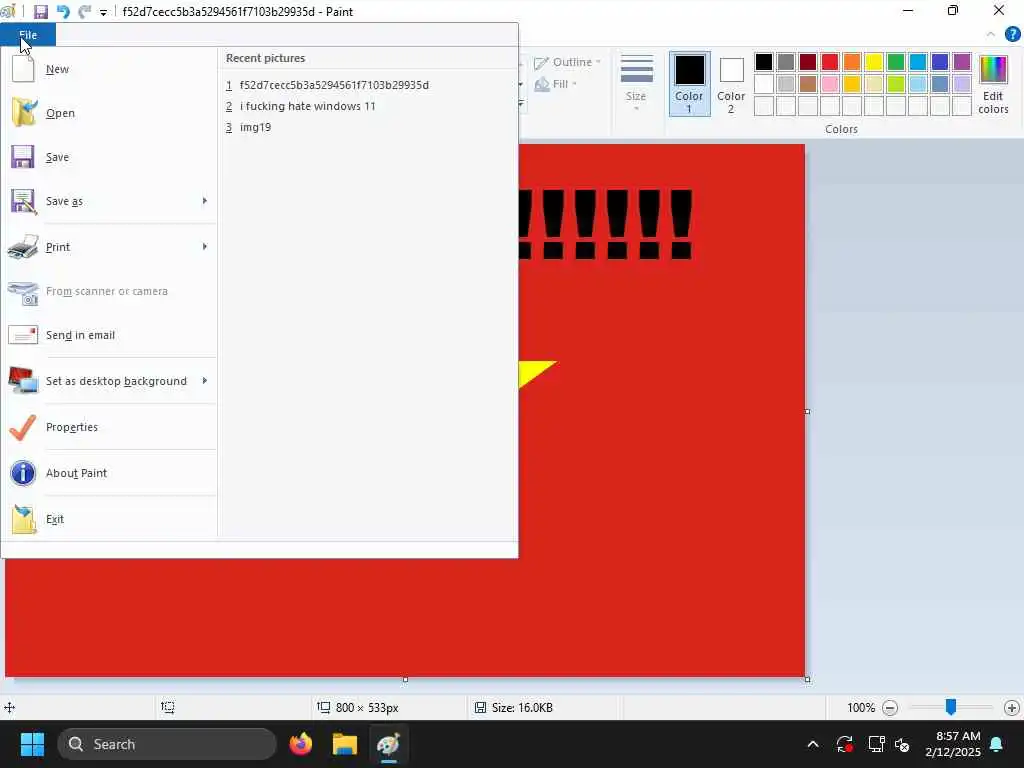This screenshot has width=1024, height=768.
Task: Choose Save from the File menu
Action: click(x=110, y=157)
